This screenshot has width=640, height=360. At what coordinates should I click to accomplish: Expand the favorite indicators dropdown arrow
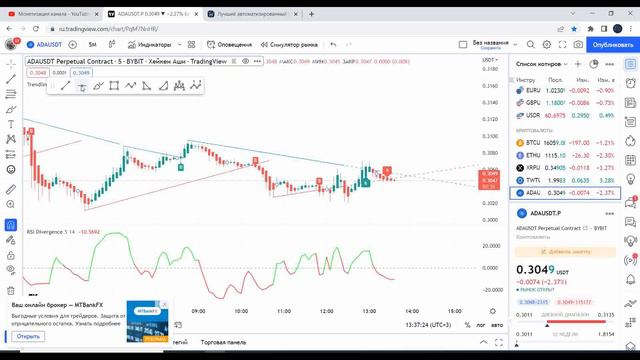coord(179,44)
